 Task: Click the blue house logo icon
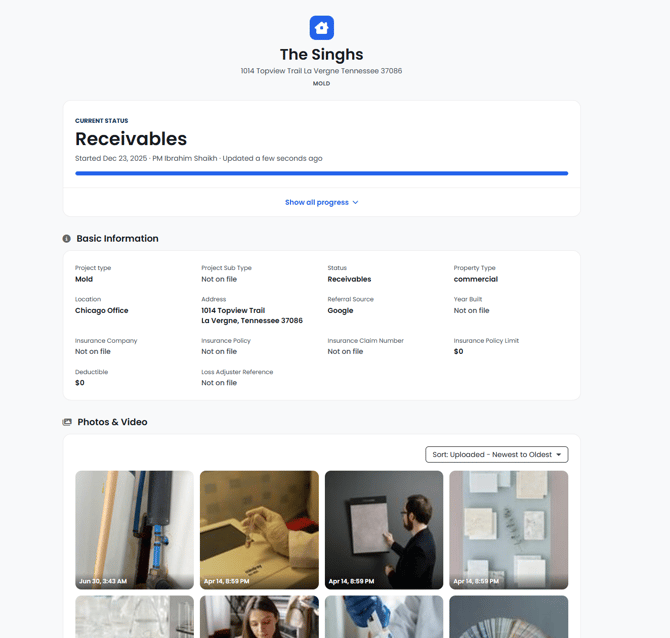tap(321, 28)
